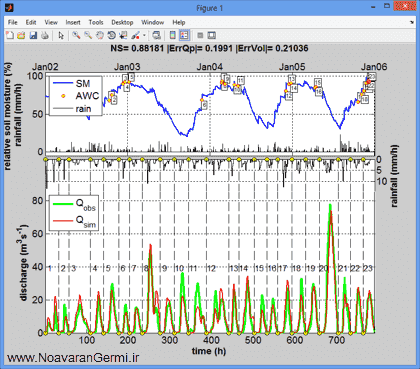Click event number 8 label in discharge plot

click(x=146, y=268)
